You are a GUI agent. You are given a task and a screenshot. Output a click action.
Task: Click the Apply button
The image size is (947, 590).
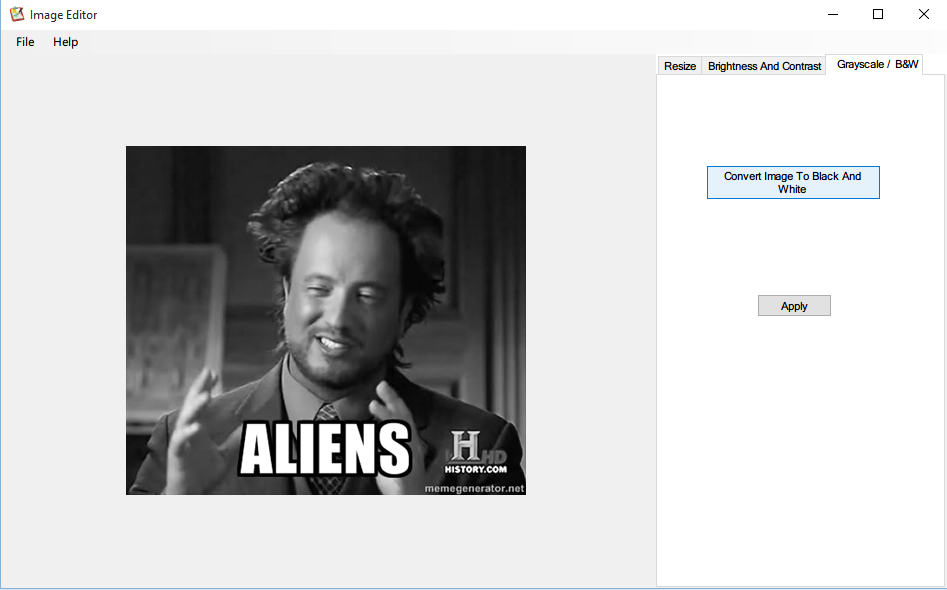click(794, 306)
